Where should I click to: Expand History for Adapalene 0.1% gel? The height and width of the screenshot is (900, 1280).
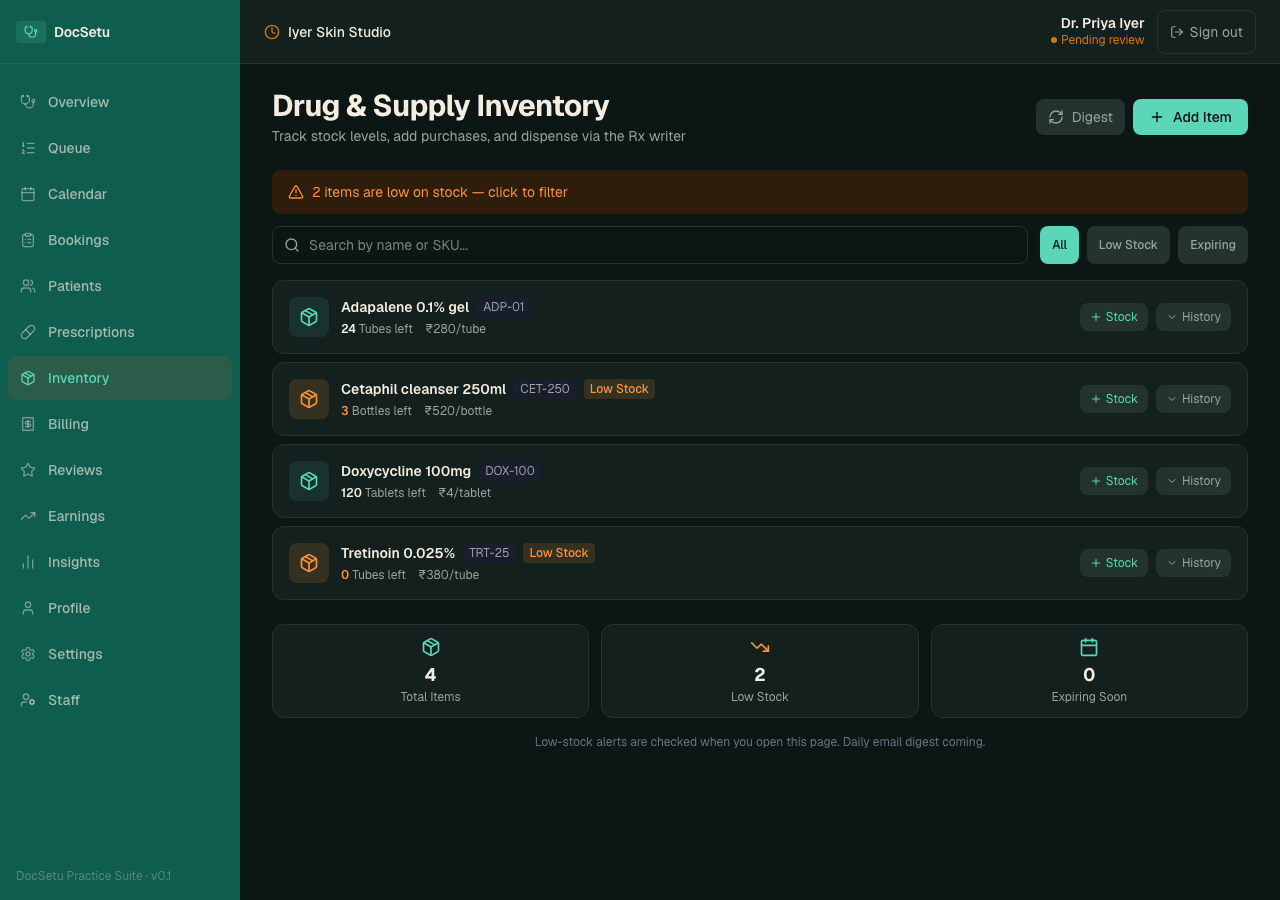point(1193,317)
